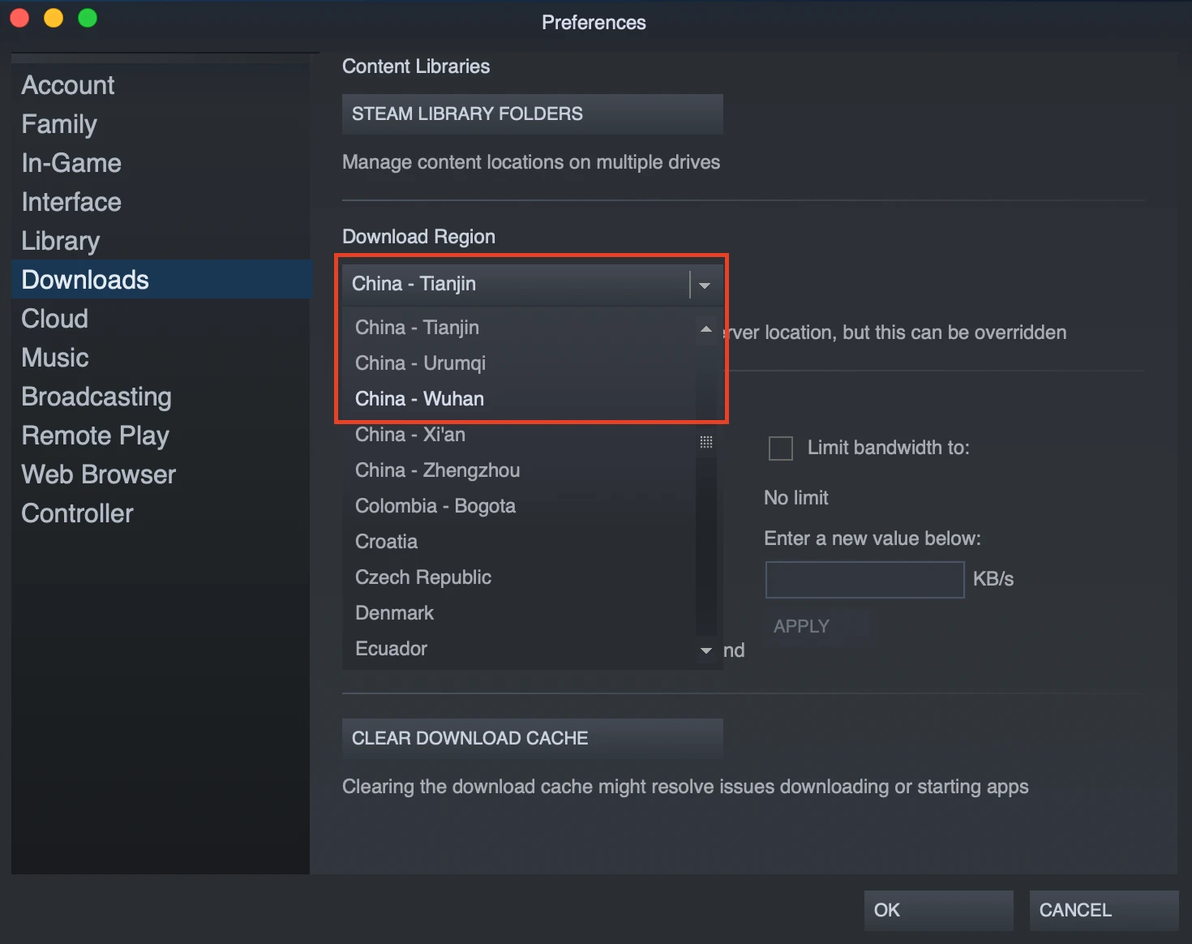Enable the Limit bandwidth checkbox

tap(780, 448)
